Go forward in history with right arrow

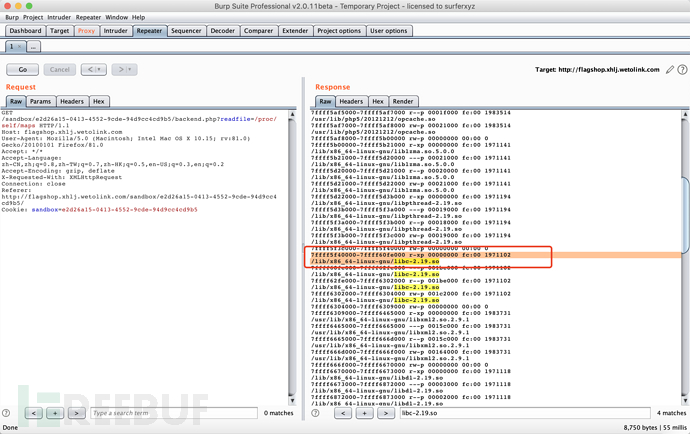pos(121,70)
